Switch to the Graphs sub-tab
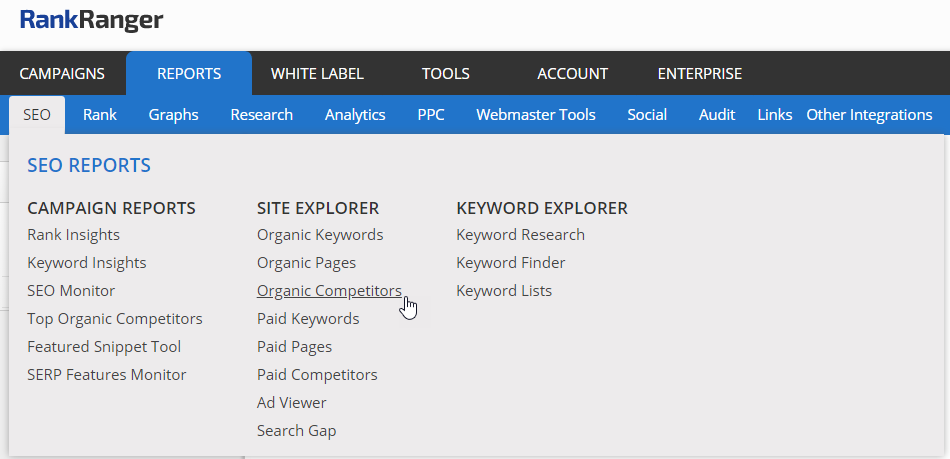The height and width of the screenshot is (459, 950). point(173,115)
